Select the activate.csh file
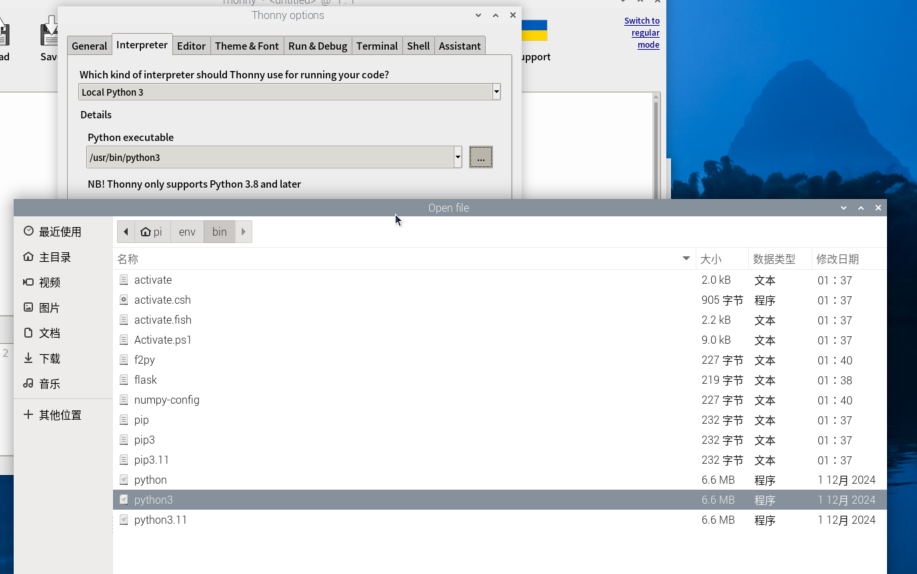The width and height of the screenshot is (917, 574). pos(500,300)
